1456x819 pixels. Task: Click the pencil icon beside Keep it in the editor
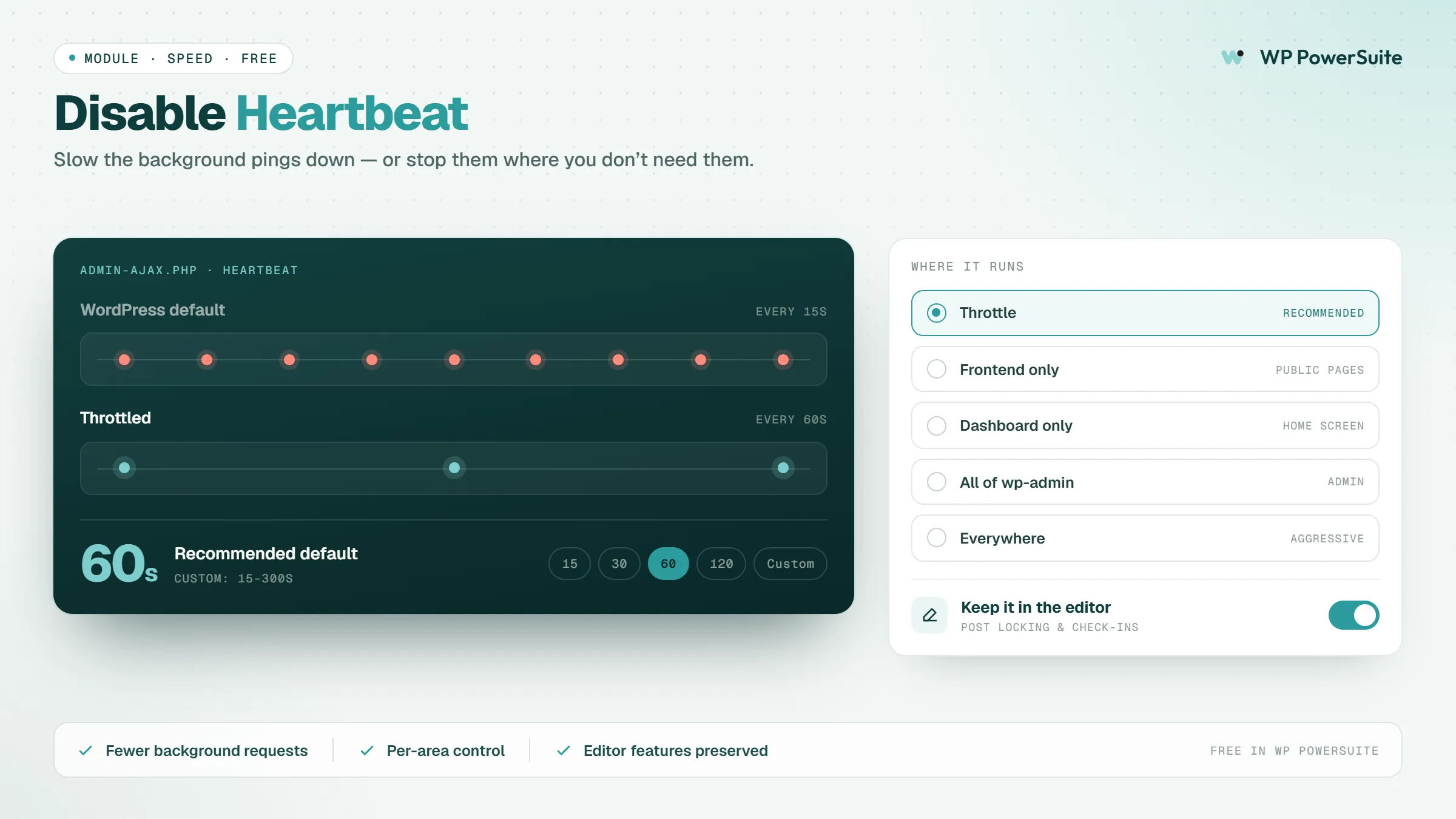(929, 615)
